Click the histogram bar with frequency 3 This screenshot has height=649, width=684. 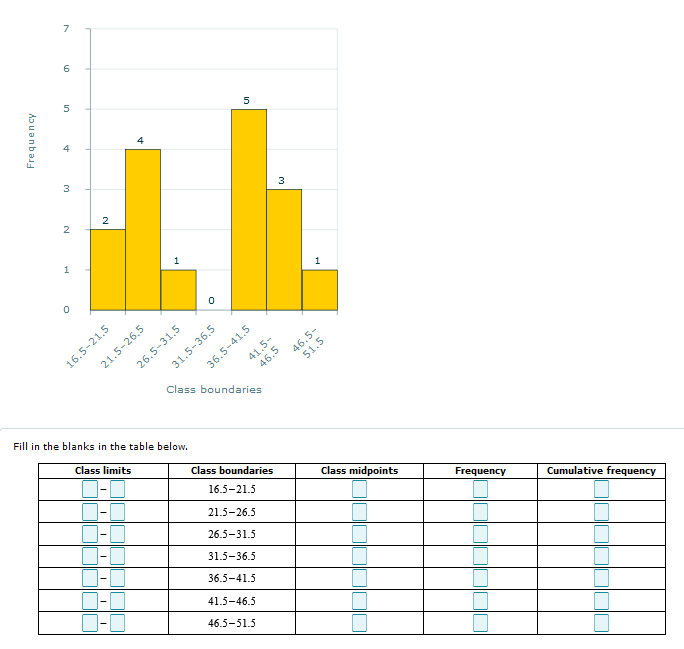coord(284,250)
